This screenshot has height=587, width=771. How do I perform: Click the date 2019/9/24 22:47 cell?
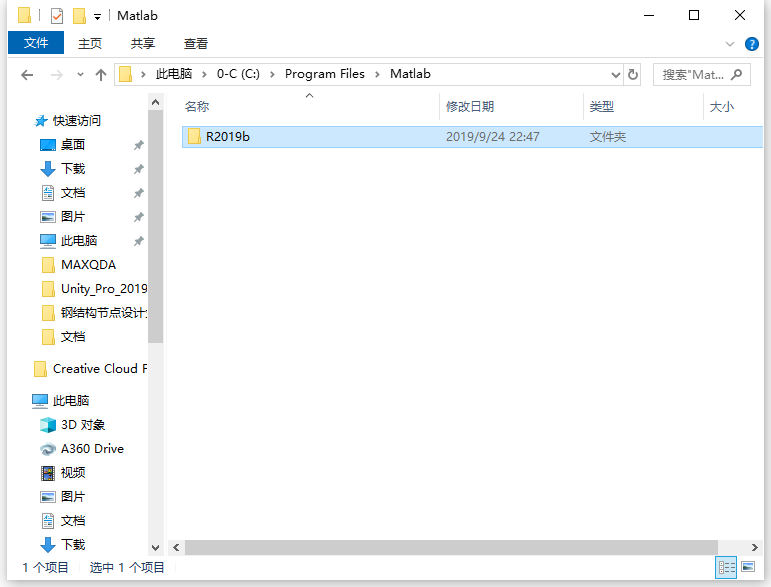tap(493, 137)
